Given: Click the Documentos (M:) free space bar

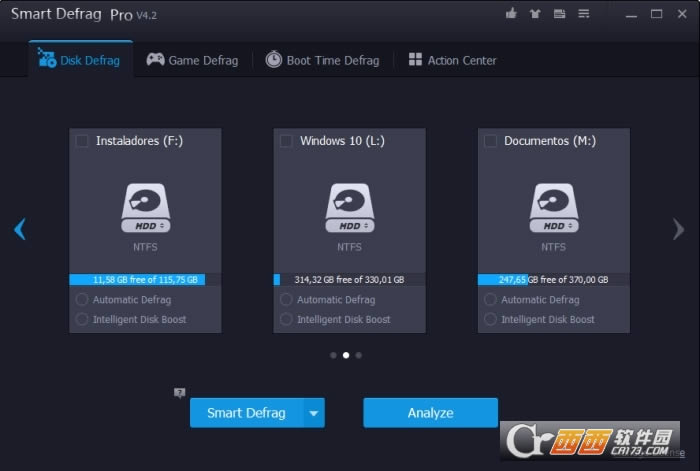Looking at the screenshot, I should point(554,279).
